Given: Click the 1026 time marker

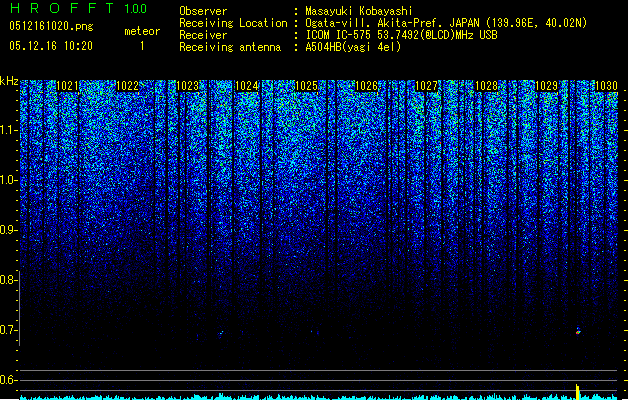Looking at the screenshot, I should (367, 86).
